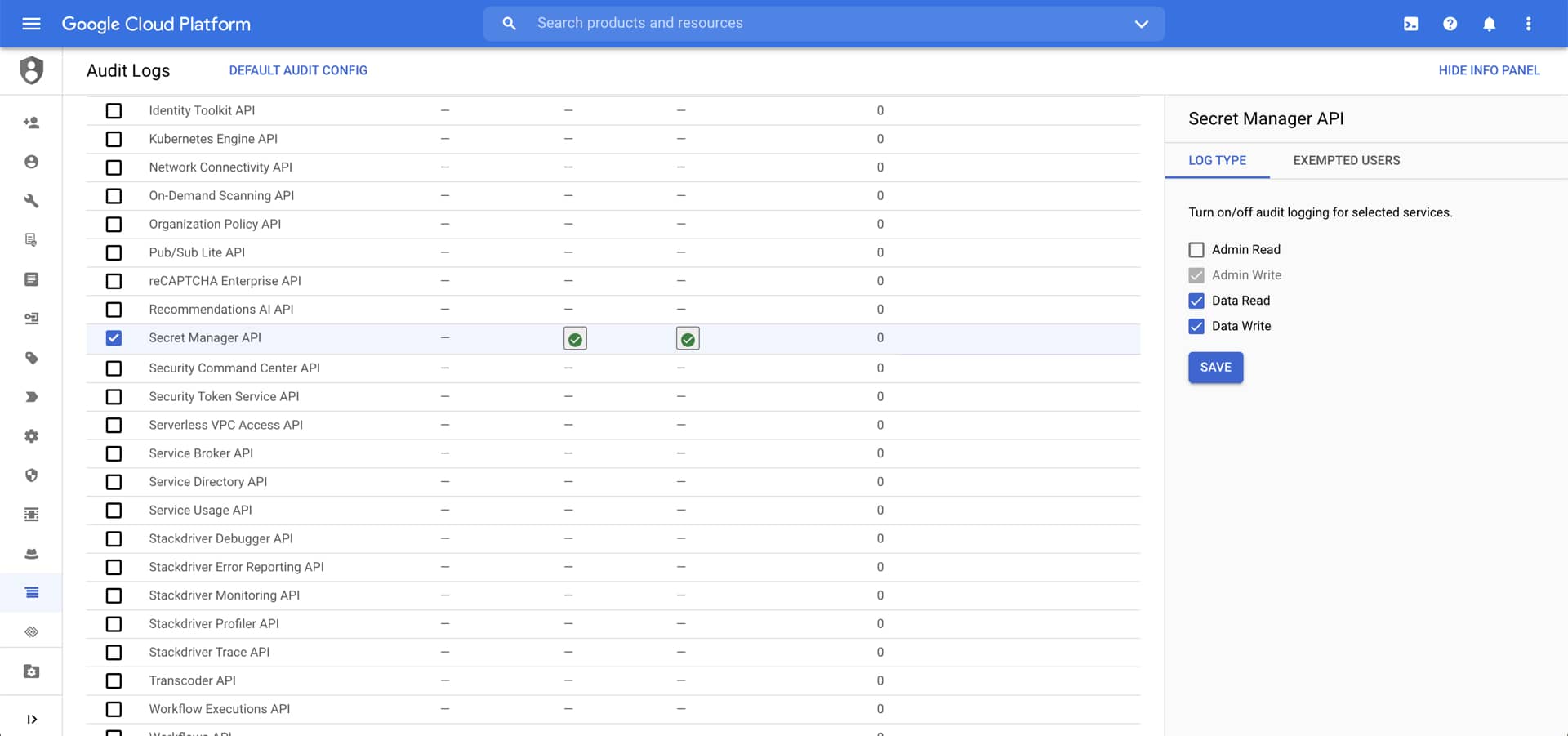Uncheck the Data Write checkbox

point(1196,326)
